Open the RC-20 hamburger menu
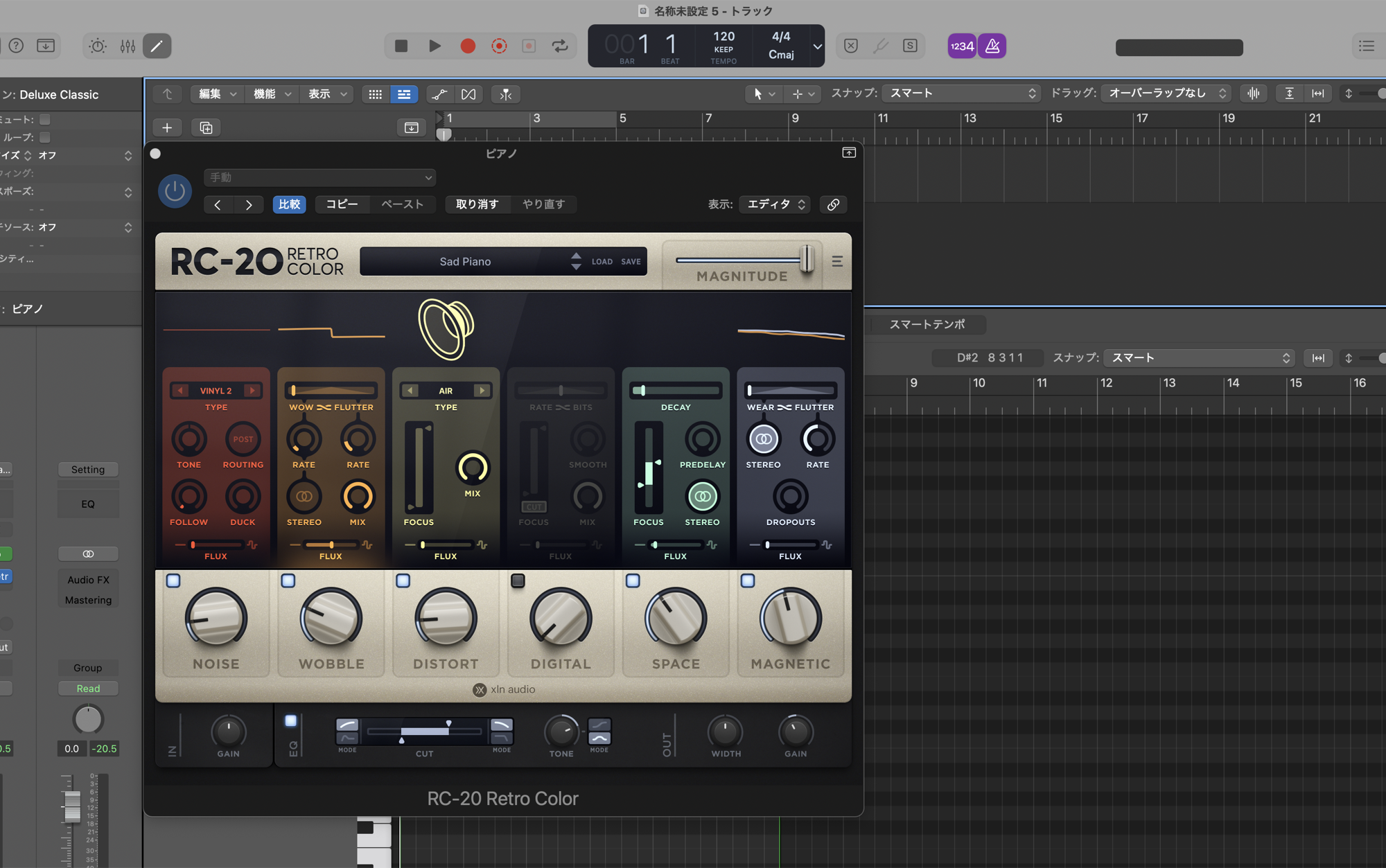The height and width of the screenshot is (868, 1386). tap(837, 261)
